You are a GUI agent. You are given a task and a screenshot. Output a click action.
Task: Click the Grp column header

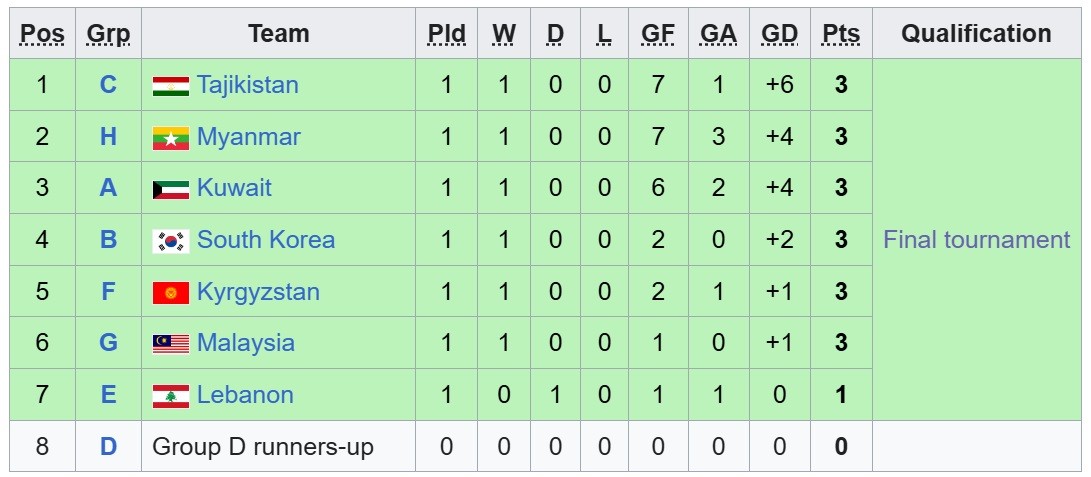(108, 34)
